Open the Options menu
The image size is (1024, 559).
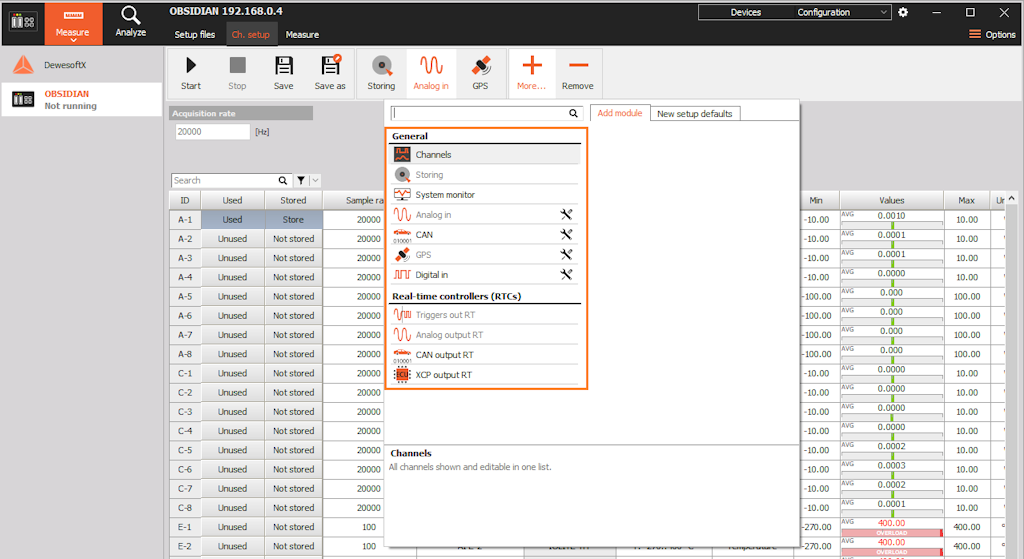tap(992, 35)
